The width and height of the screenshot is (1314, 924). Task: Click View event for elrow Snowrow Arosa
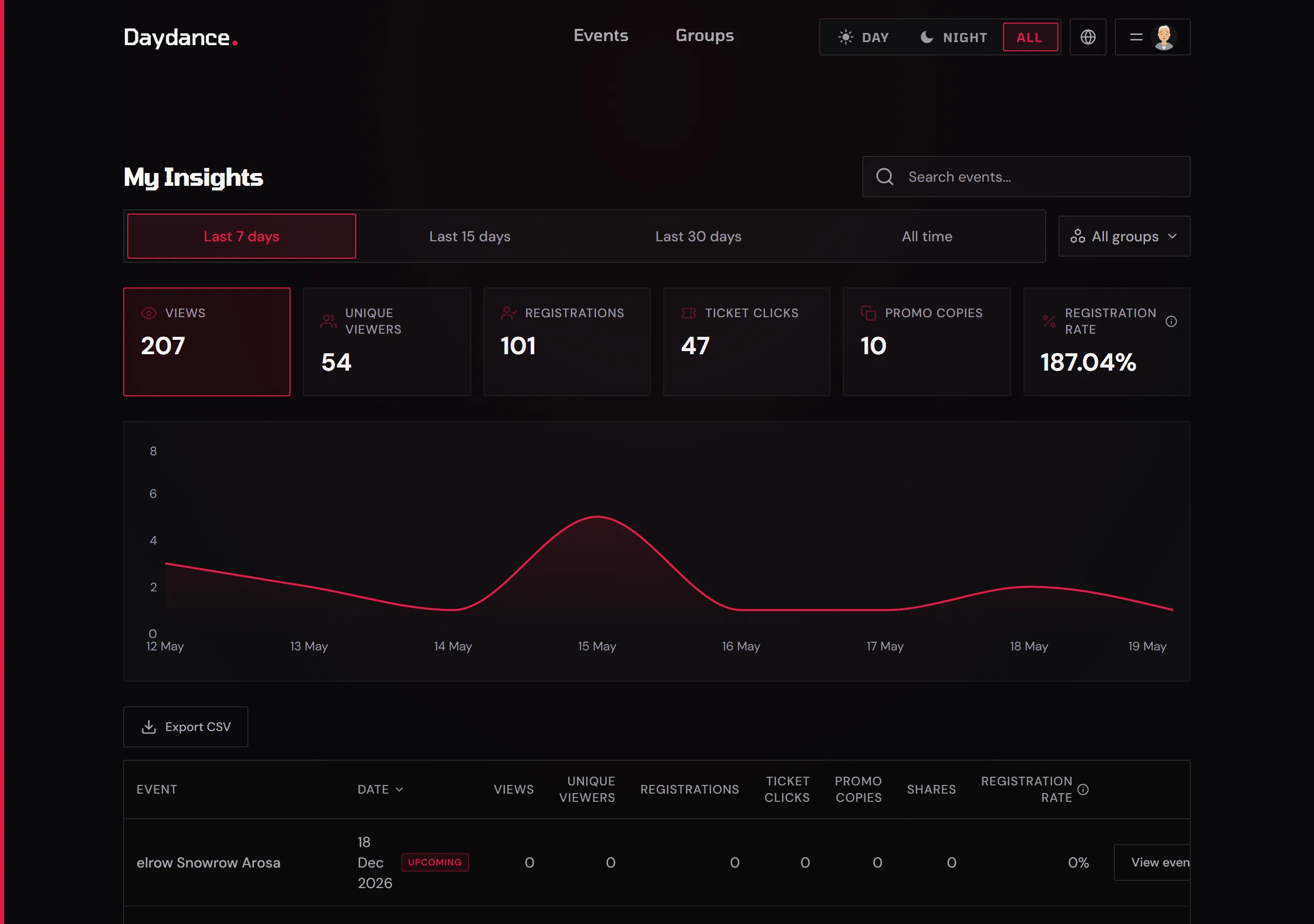click(1152, 862)
